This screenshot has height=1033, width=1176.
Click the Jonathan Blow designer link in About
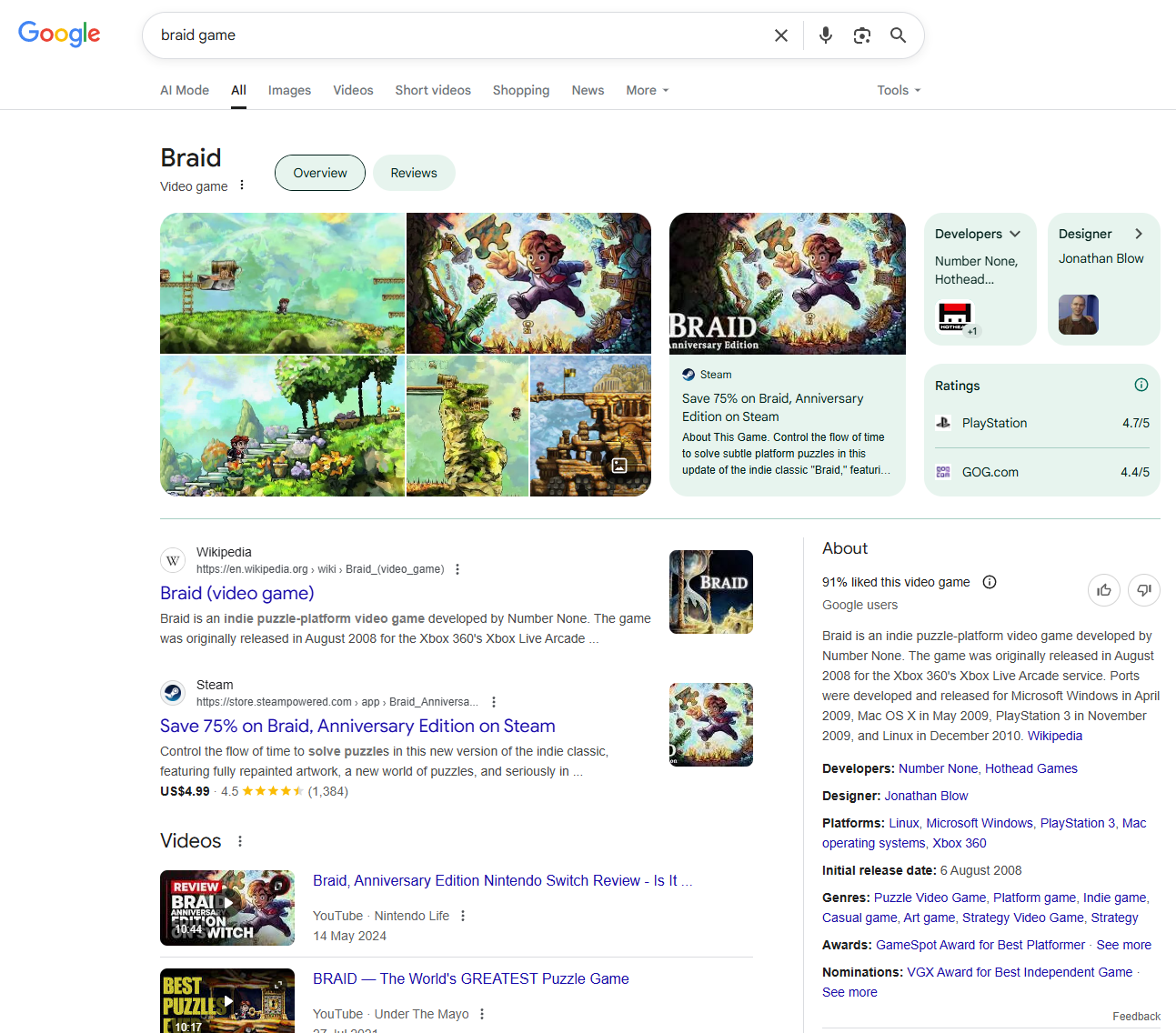pos(926,796)
